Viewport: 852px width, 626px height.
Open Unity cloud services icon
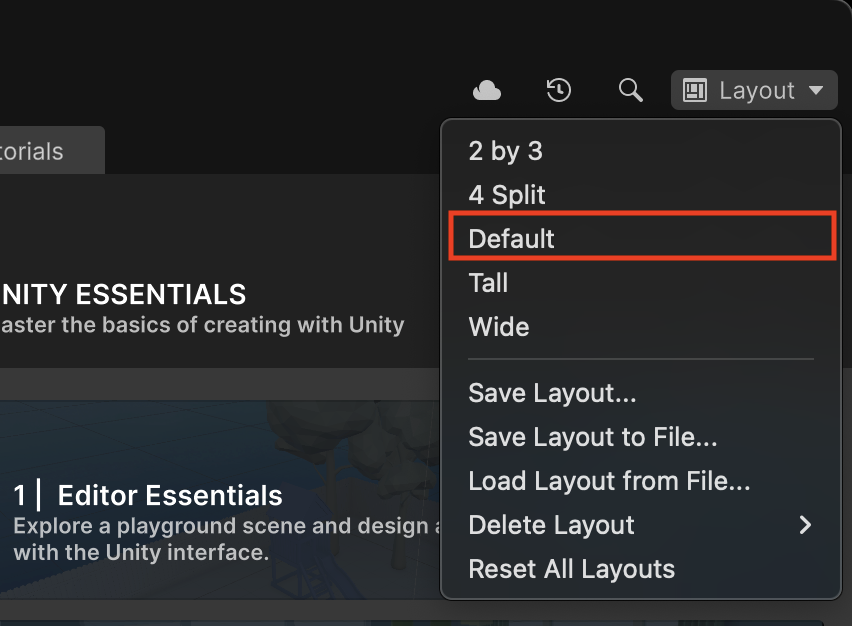(487, 91)
